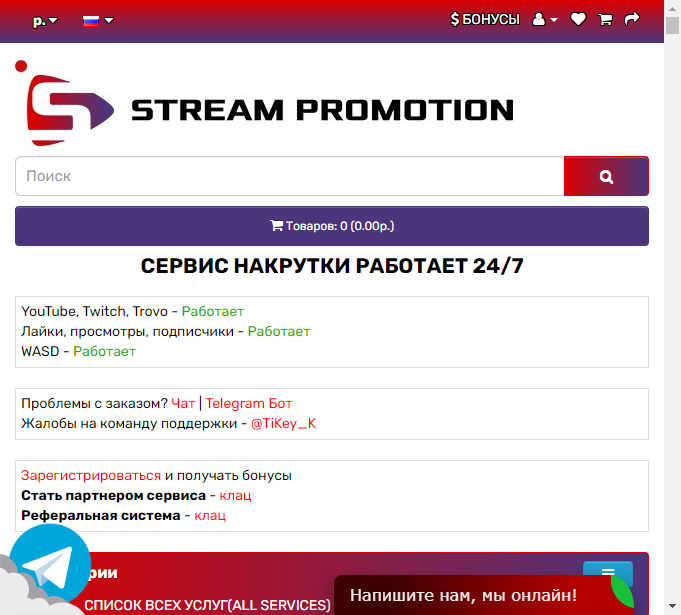
Task: Open the Telegram floating bubble
Action: click(x=50, y=565)
